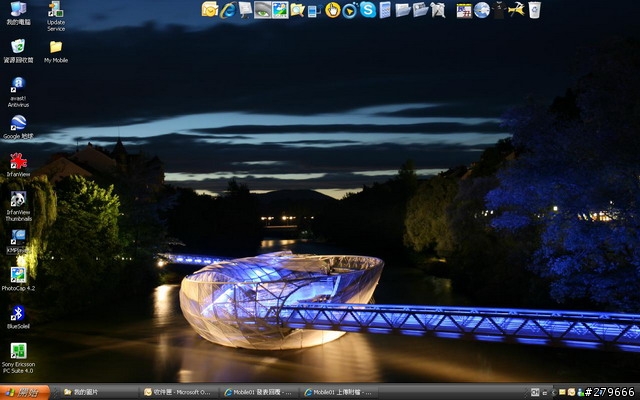Click the CH language bar indicator
The image size is (640, 400).
535,392
